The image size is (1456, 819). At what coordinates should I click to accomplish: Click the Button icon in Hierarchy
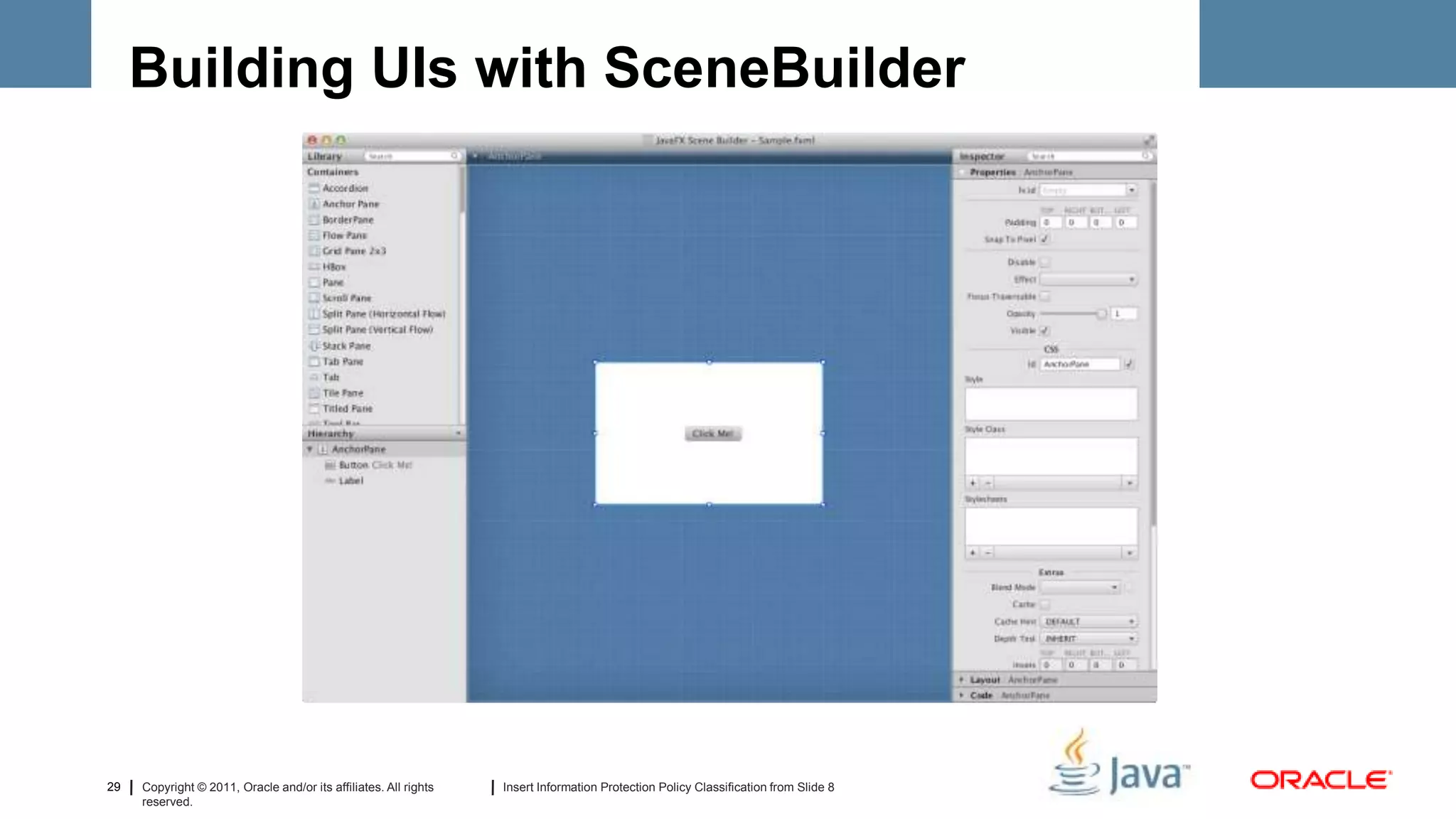(x=330, y=465)
